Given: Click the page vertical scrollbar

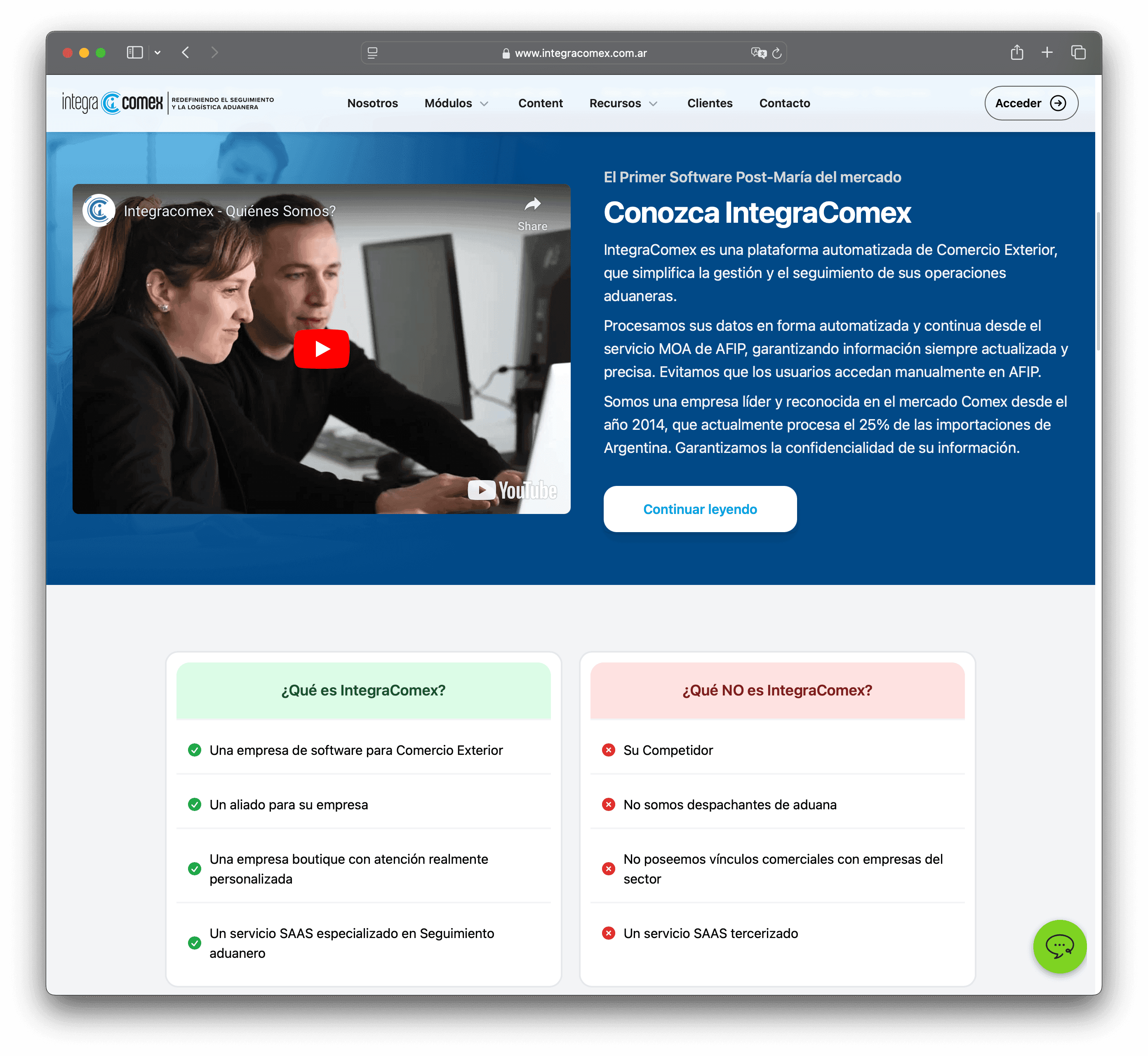Looking at the screenshot, I should point(1098,281).
